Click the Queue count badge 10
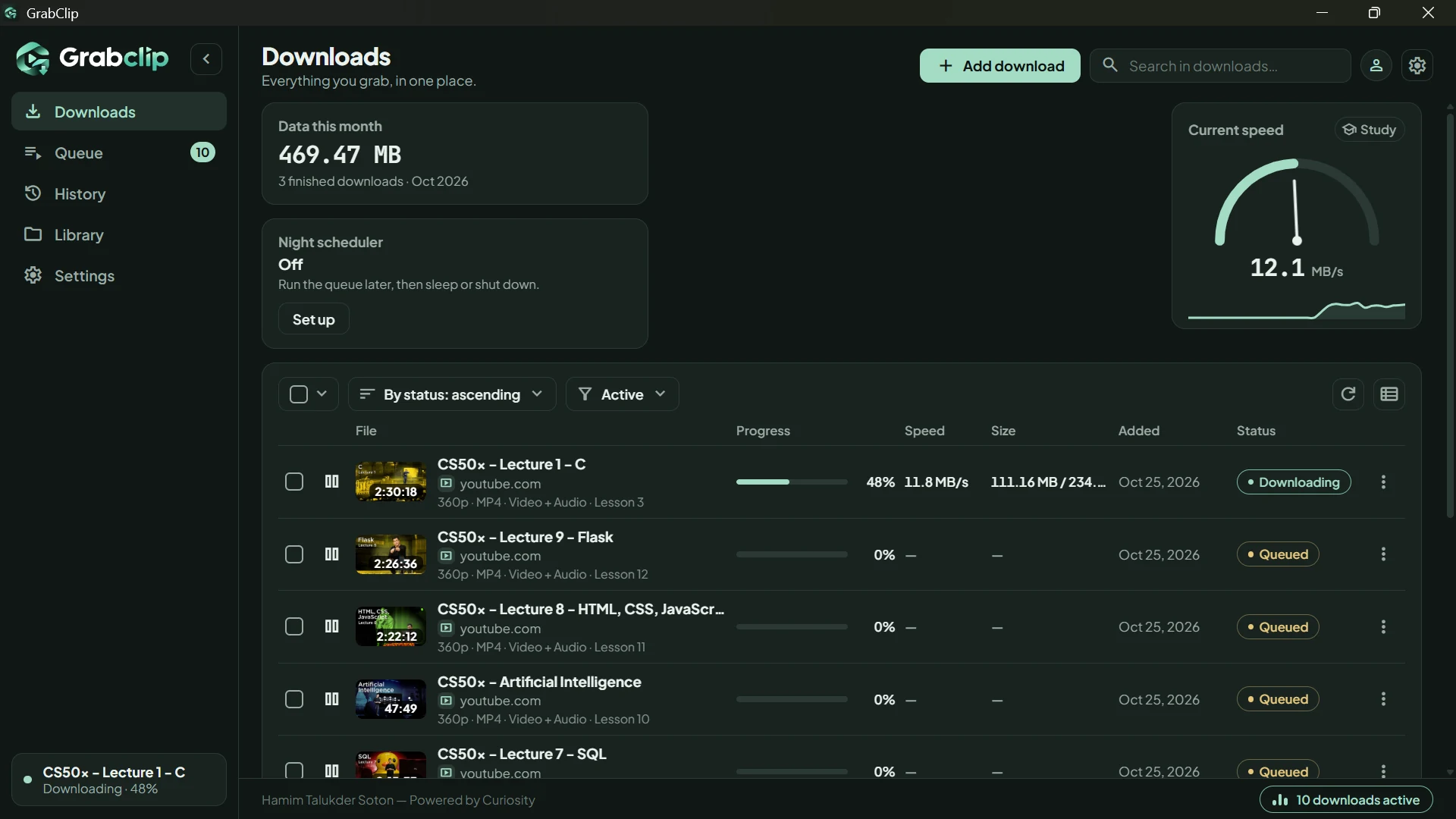 click(x=202, y=152)
